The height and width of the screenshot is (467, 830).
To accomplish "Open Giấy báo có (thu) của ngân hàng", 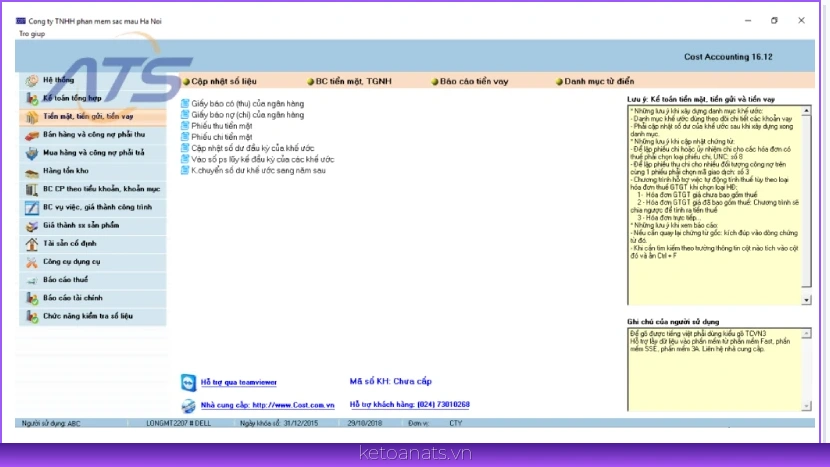I will pos(248,104).
